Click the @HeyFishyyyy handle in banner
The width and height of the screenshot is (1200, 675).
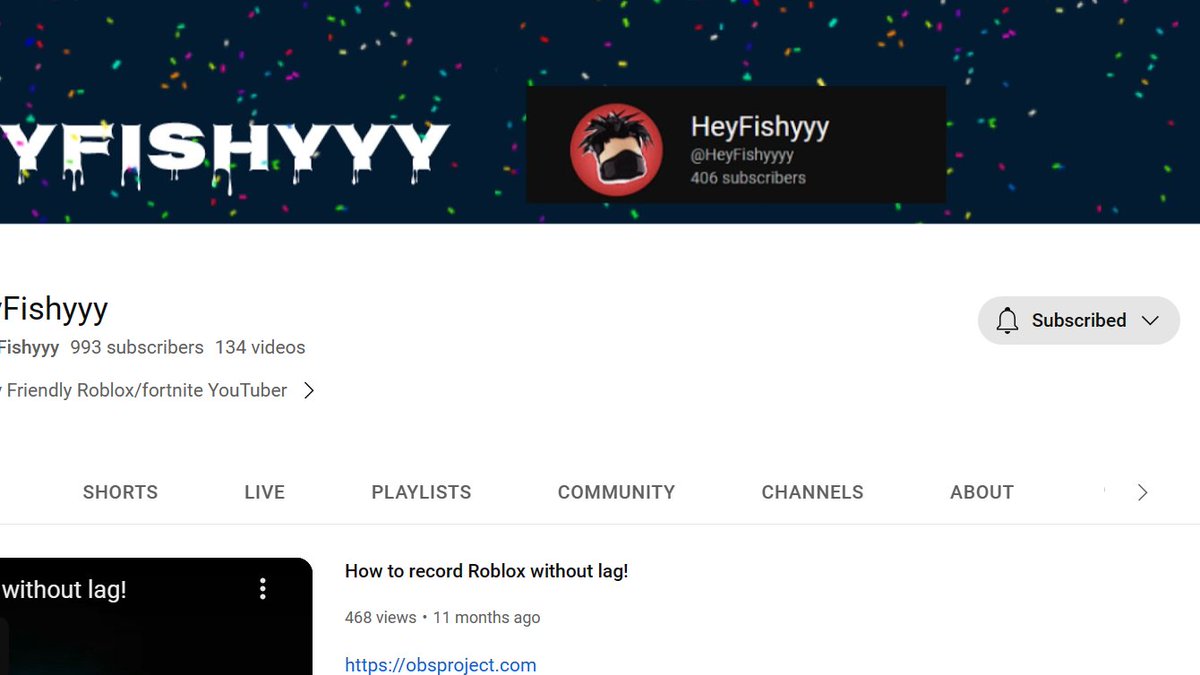coord(742,155)
